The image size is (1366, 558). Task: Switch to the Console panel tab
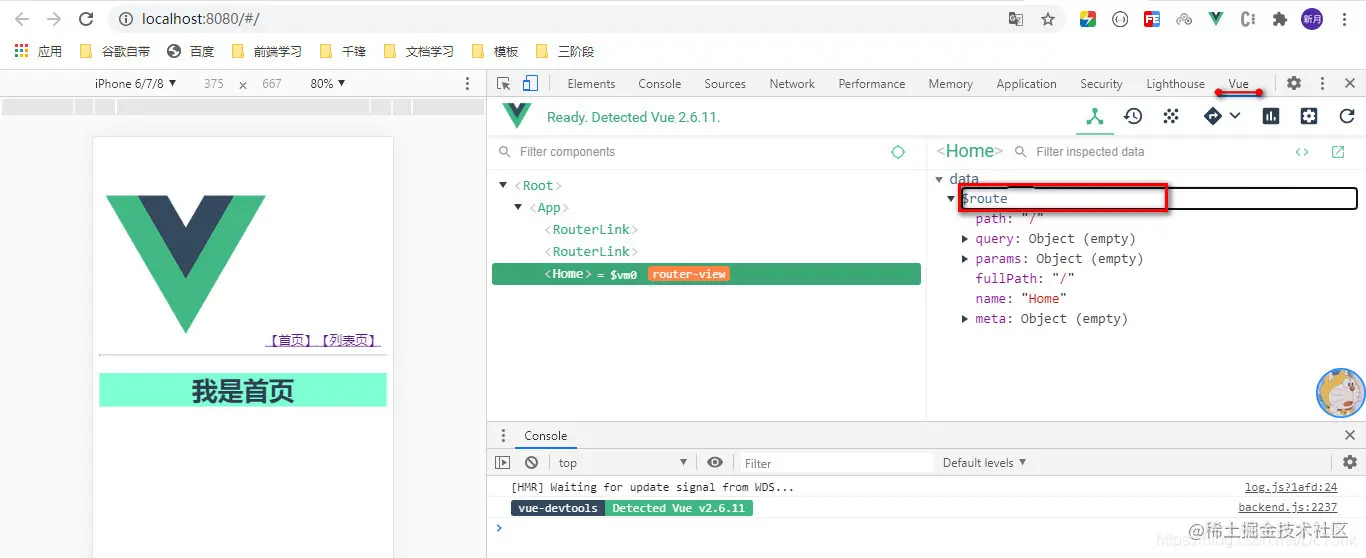click(660, 84)
